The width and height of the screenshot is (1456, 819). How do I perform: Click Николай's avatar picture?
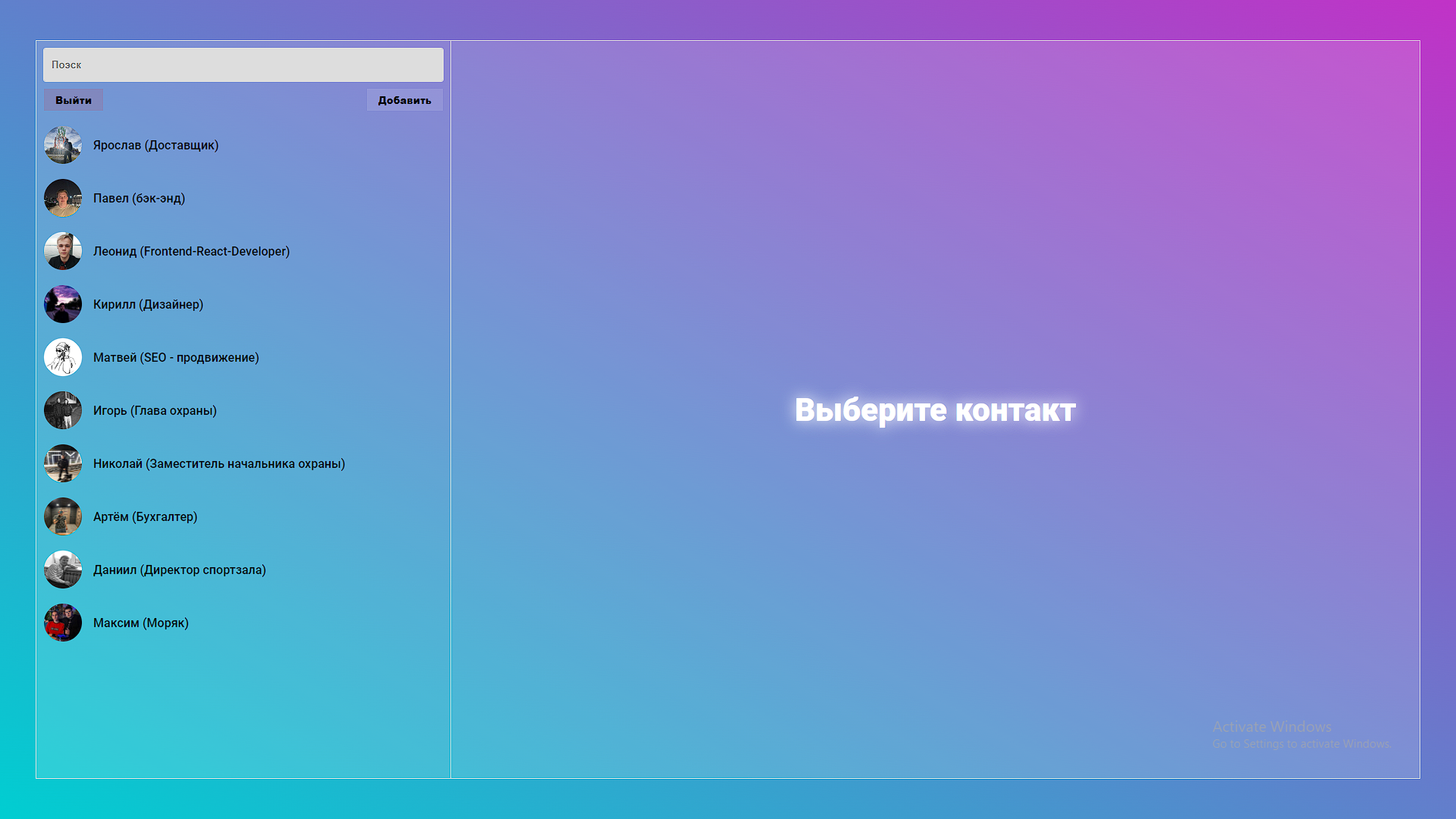coord(63,463)
